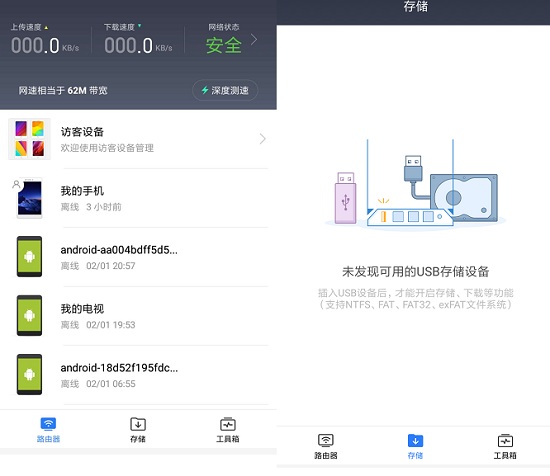Click 未发现可用的USB存储设备 message
Viewport: 550px width, 476px height.
tap(415, 271)
